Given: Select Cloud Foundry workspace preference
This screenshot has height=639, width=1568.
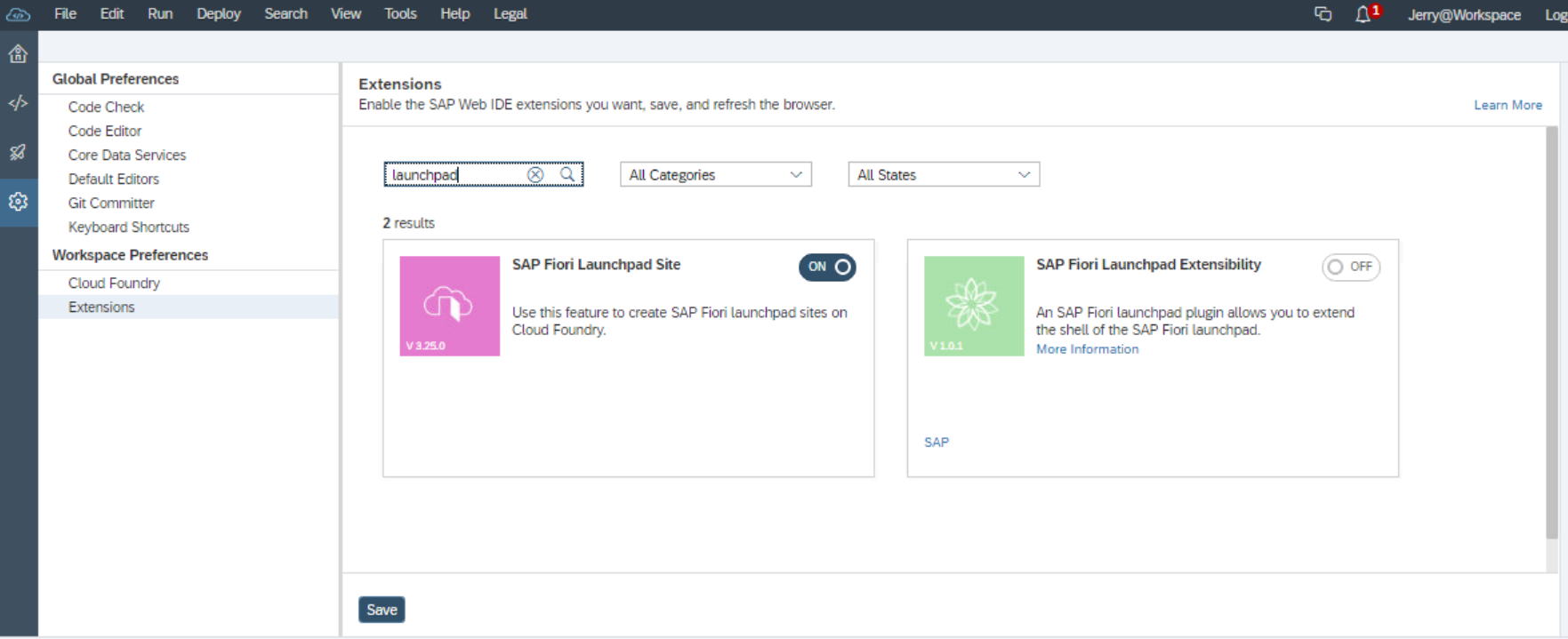Looking at the screenshot, I should 114,283.
